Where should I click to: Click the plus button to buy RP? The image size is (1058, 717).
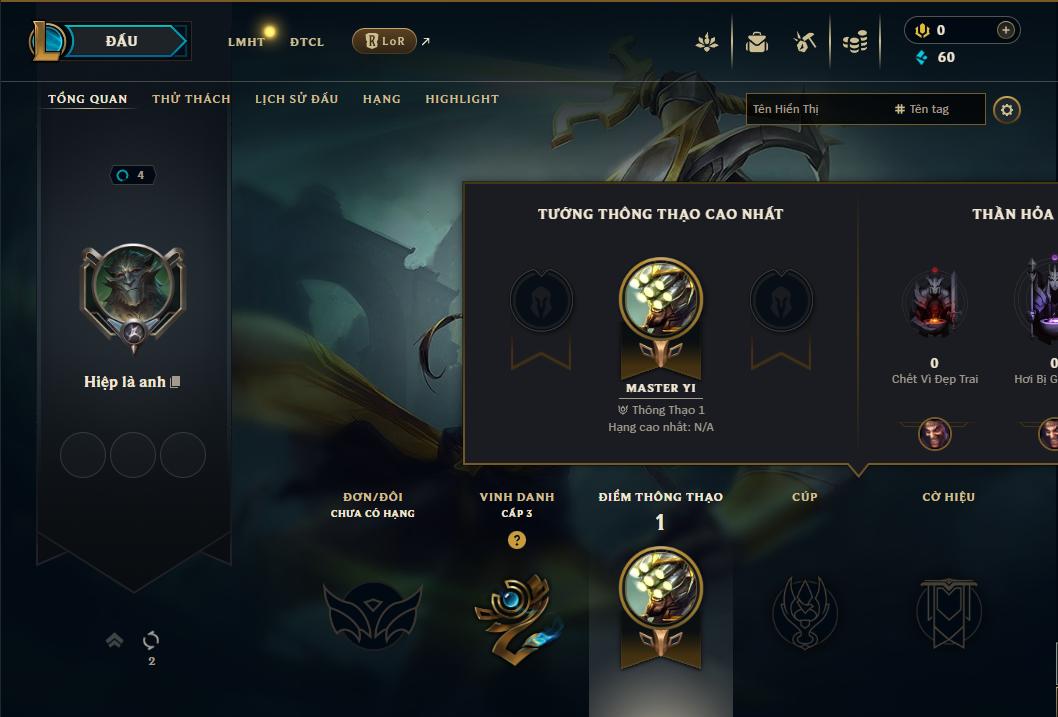pos(1005,30)
